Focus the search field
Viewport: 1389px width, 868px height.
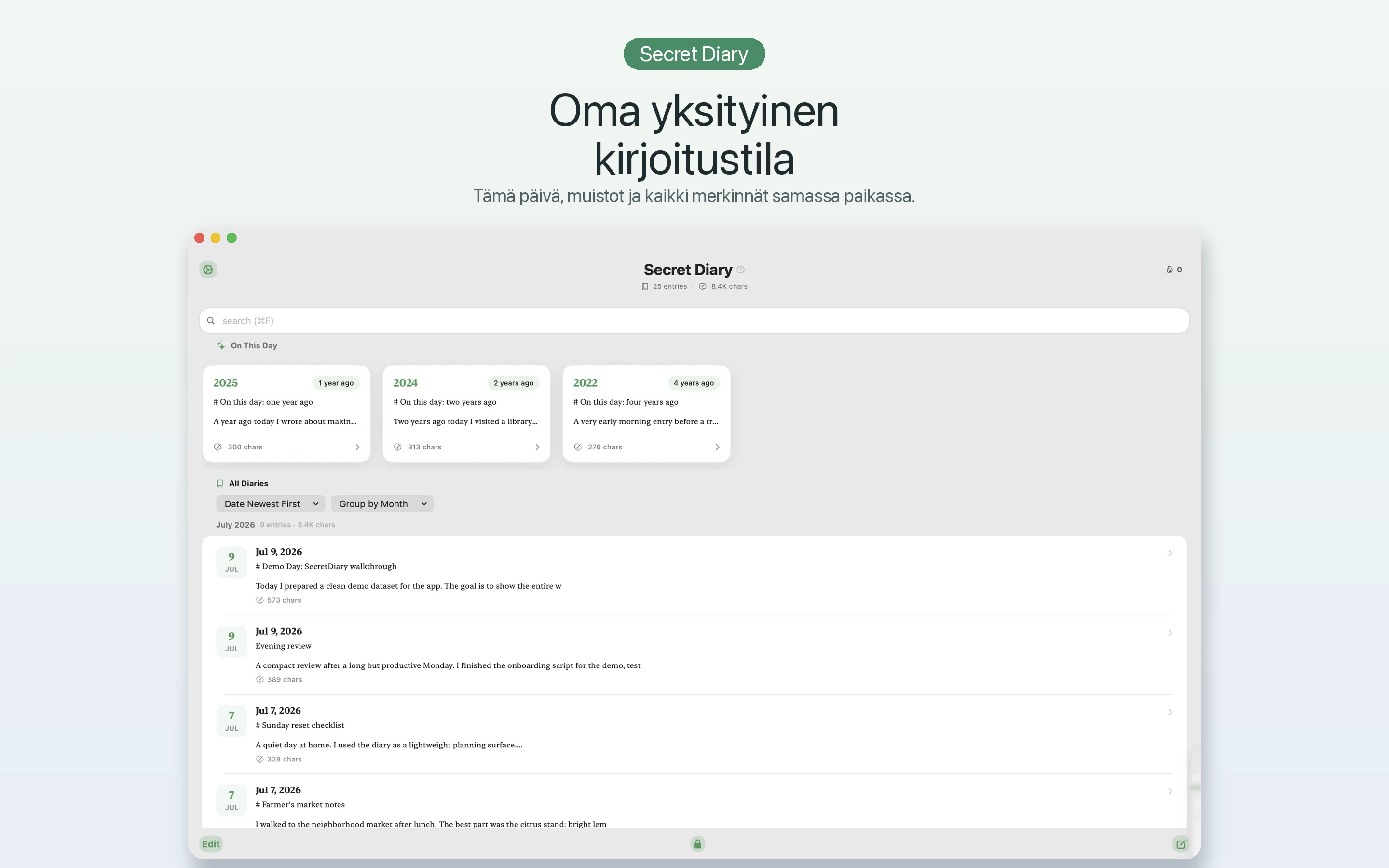coord(694,320)
